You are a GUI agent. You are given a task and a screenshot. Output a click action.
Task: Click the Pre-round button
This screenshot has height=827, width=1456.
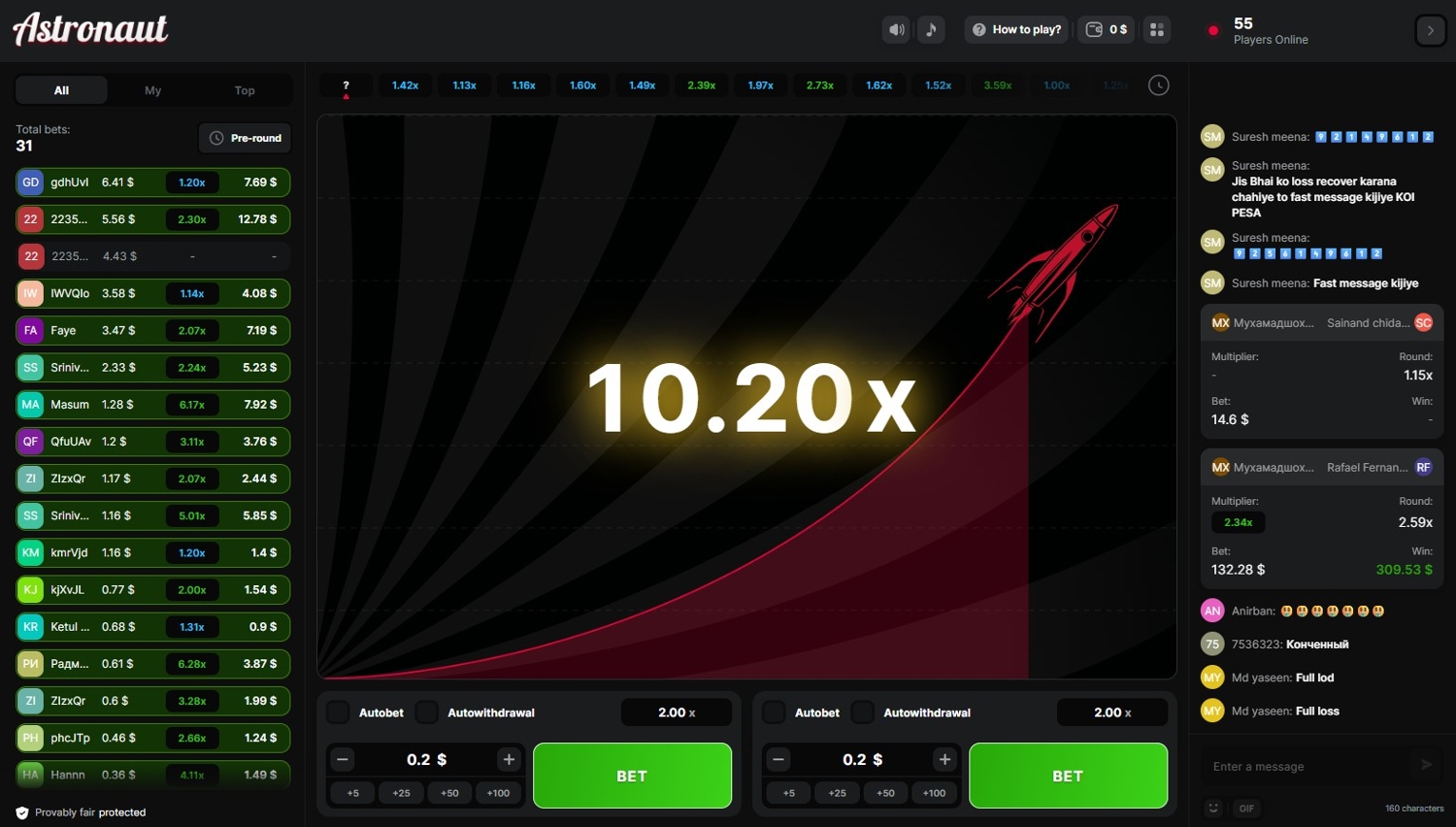245,138
